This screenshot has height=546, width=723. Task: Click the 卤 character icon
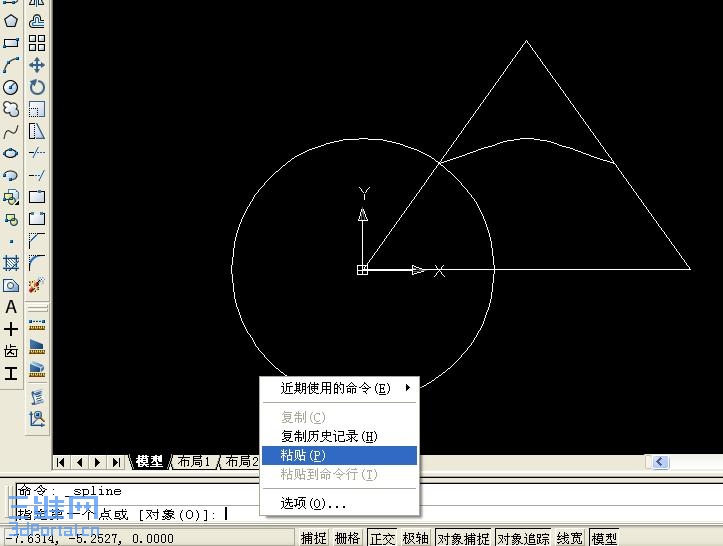pyautogui.click(x=11, y=351)
